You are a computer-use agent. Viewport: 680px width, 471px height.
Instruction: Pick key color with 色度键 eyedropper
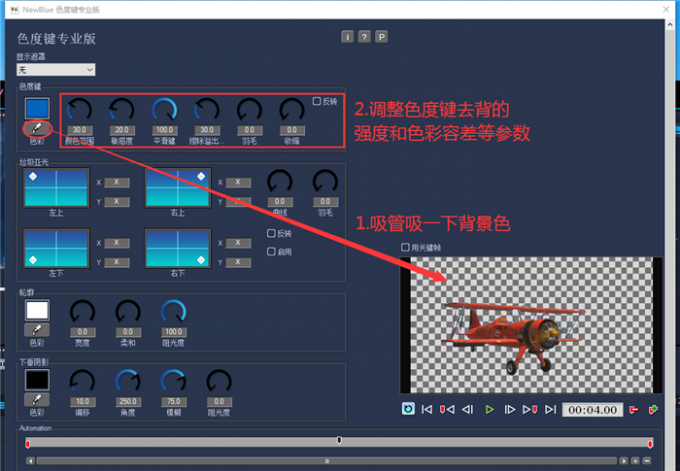[x=37, y=128]
